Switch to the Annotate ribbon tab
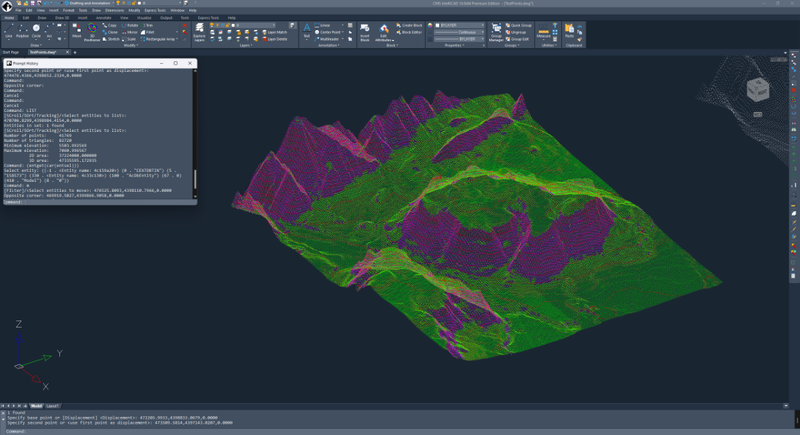800x435 pixels. tap(102, 17)
